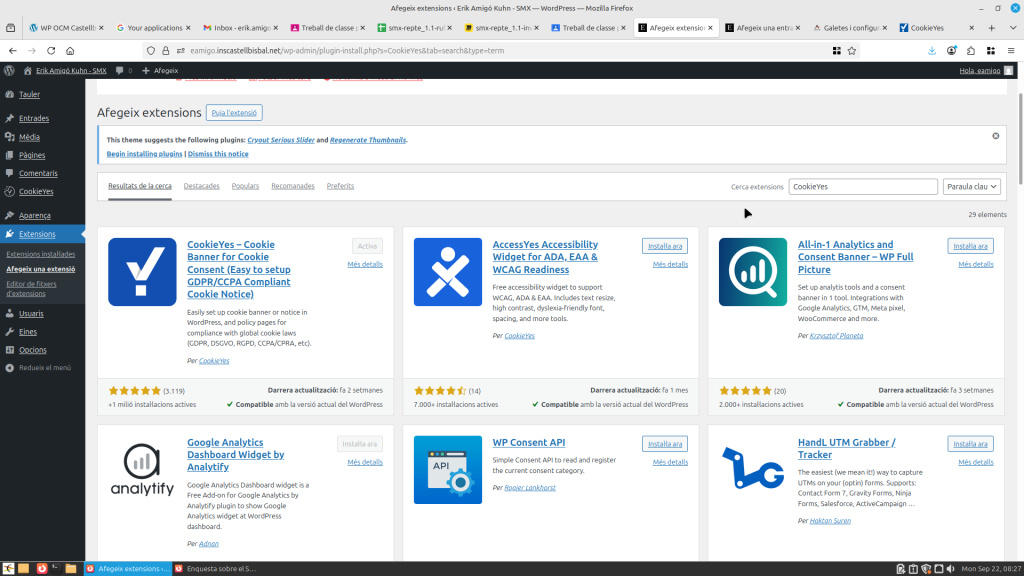Collapse the sidebar via Redueix el menú
1024x576 pixels.
click(x=45, y=367)
